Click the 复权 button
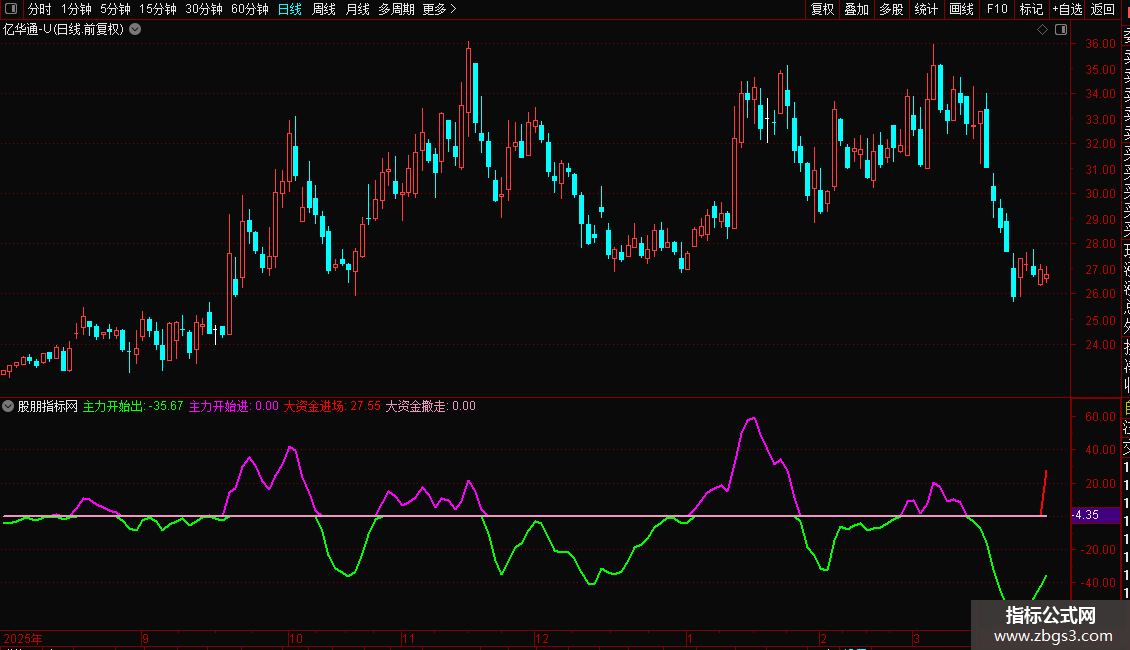The height and width of the screenshot is (650, 1130). 822,9
